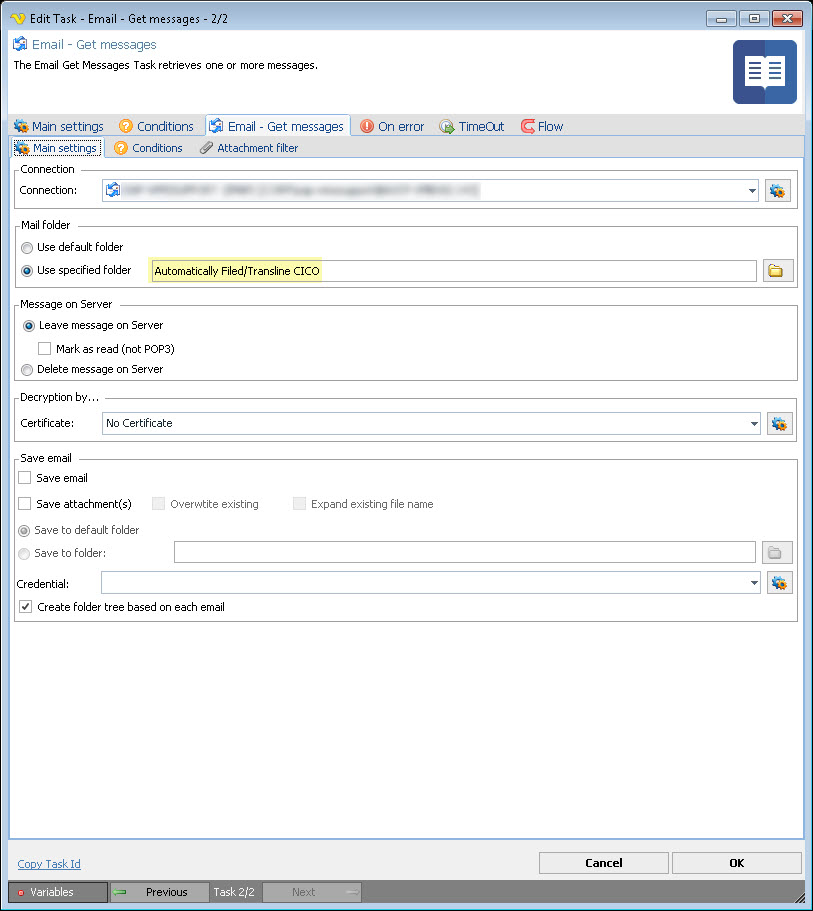Click the blue book help icon

[764, 72]
